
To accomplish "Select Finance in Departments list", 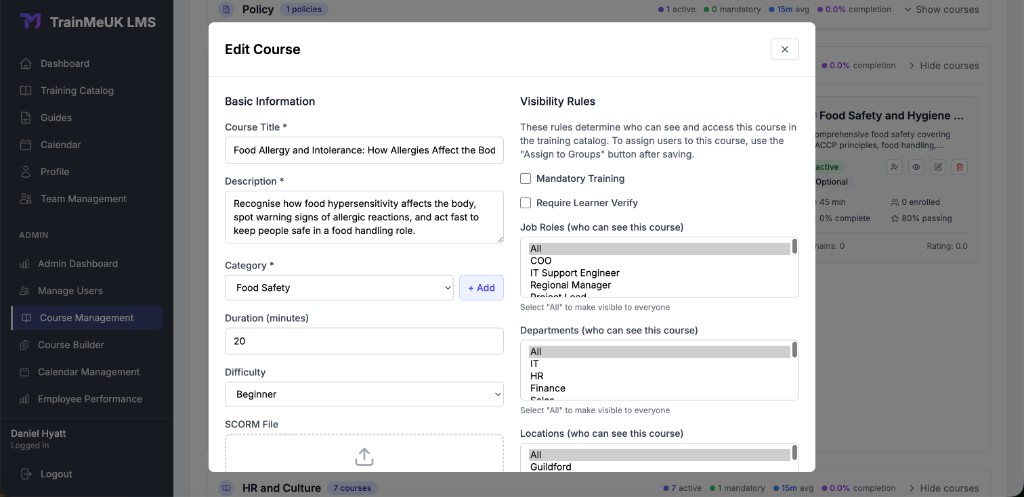I will coord(660,389).
